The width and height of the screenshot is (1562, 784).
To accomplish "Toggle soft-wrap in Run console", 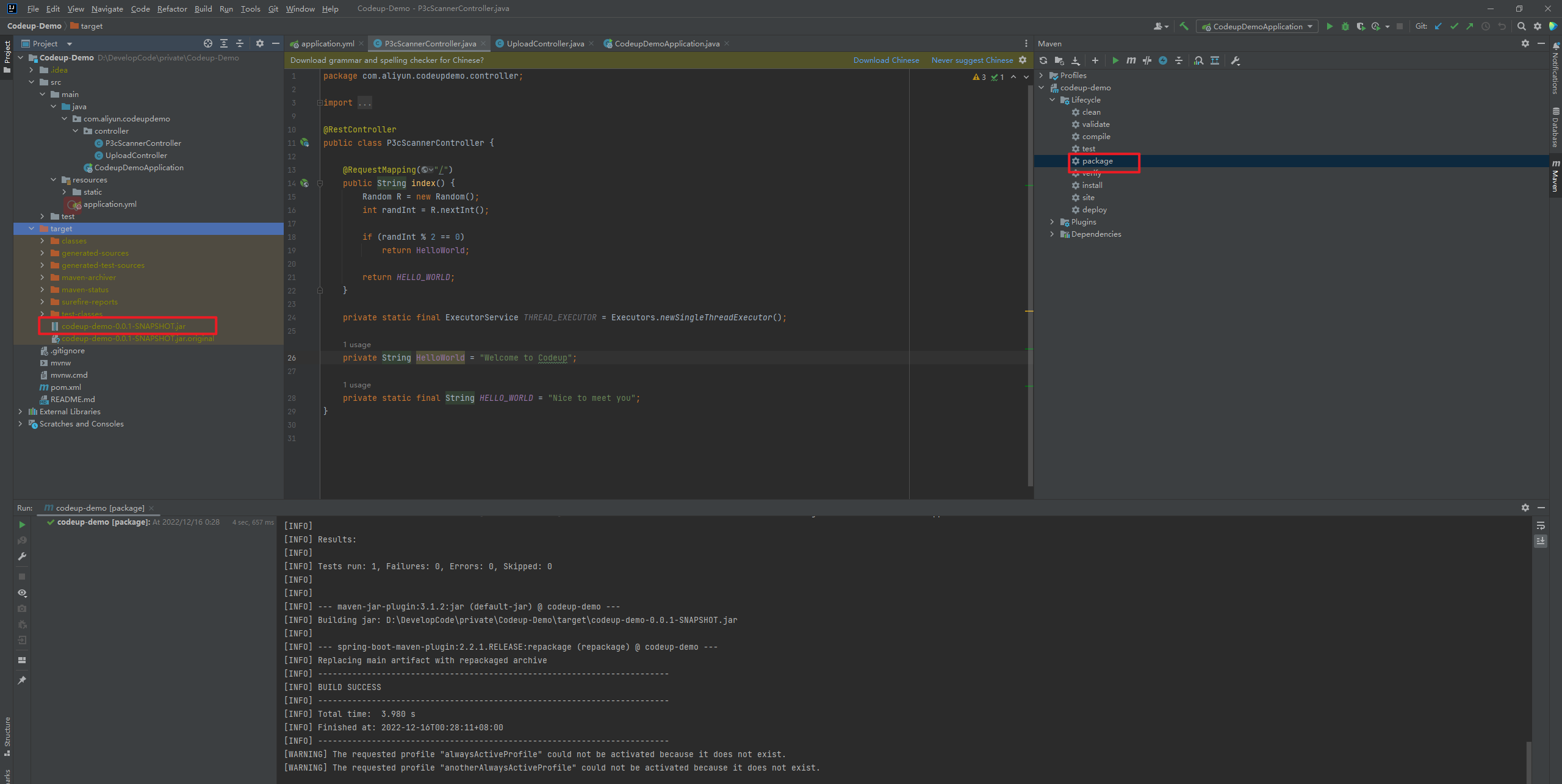I will (x=1541, y=525).
